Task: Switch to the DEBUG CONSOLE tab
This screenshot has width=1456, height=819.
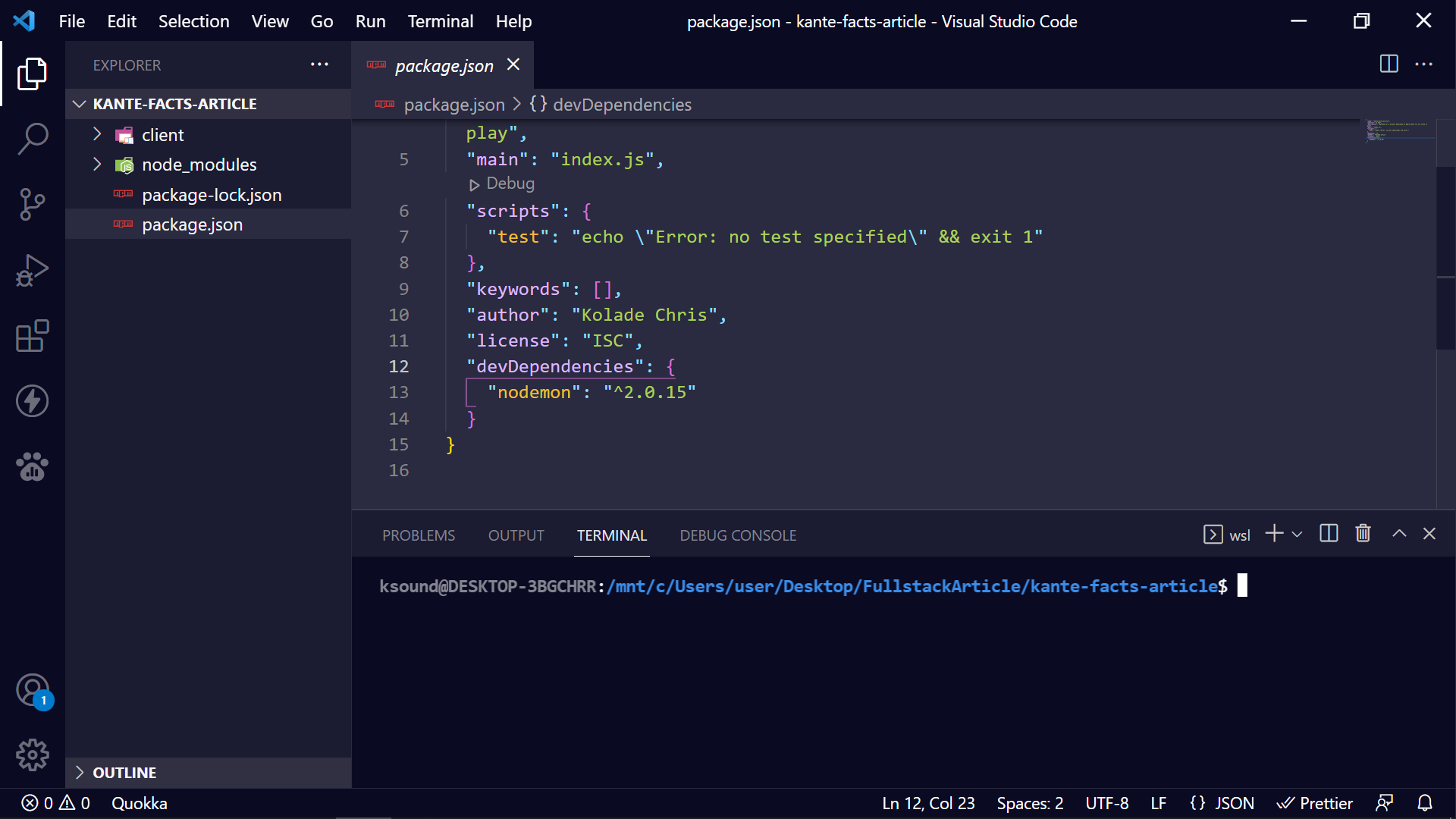Action: (737, 535)
